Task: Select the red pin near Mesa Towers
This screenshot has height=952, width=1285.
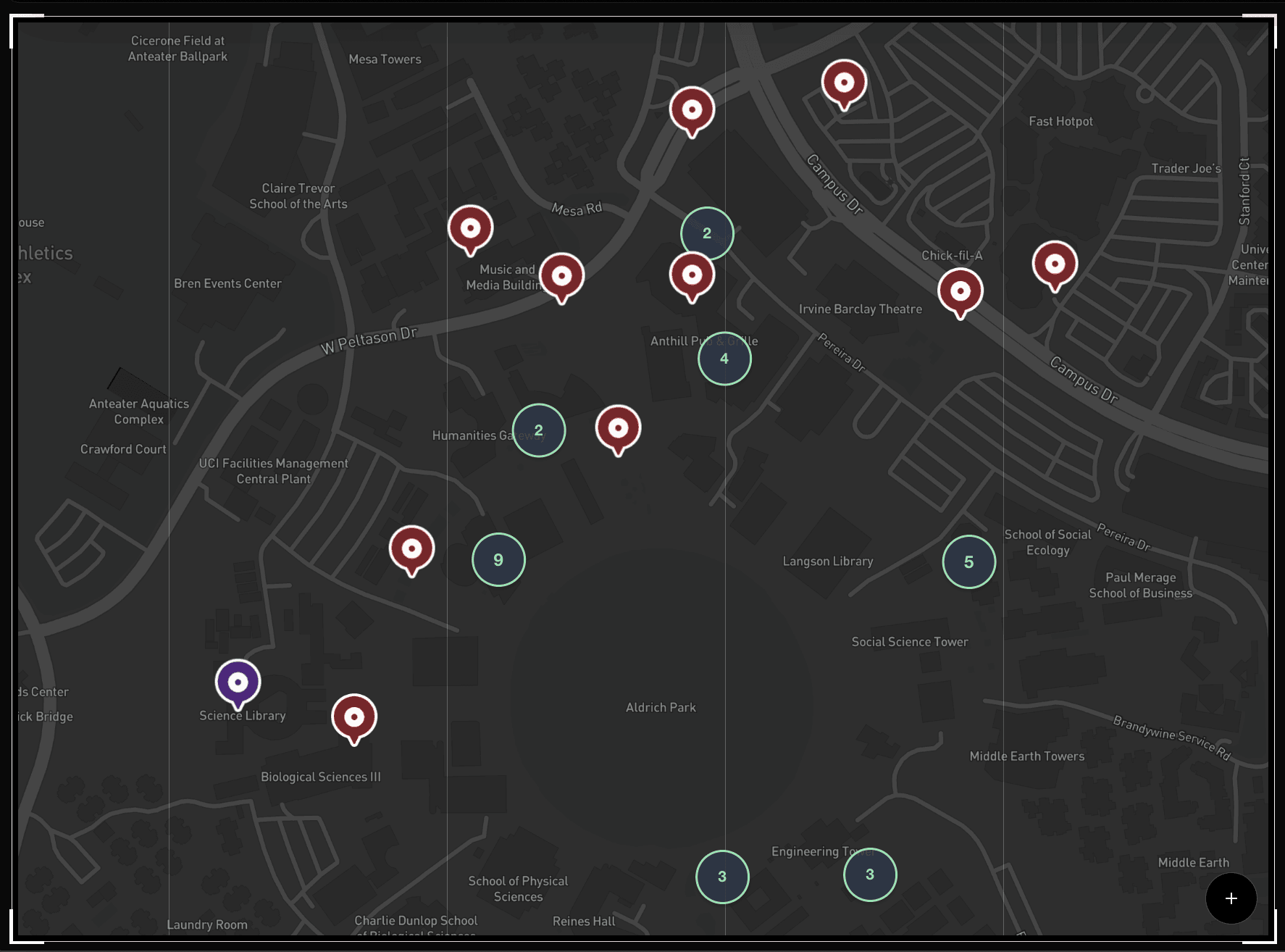Action: click(x=692, y=110)
